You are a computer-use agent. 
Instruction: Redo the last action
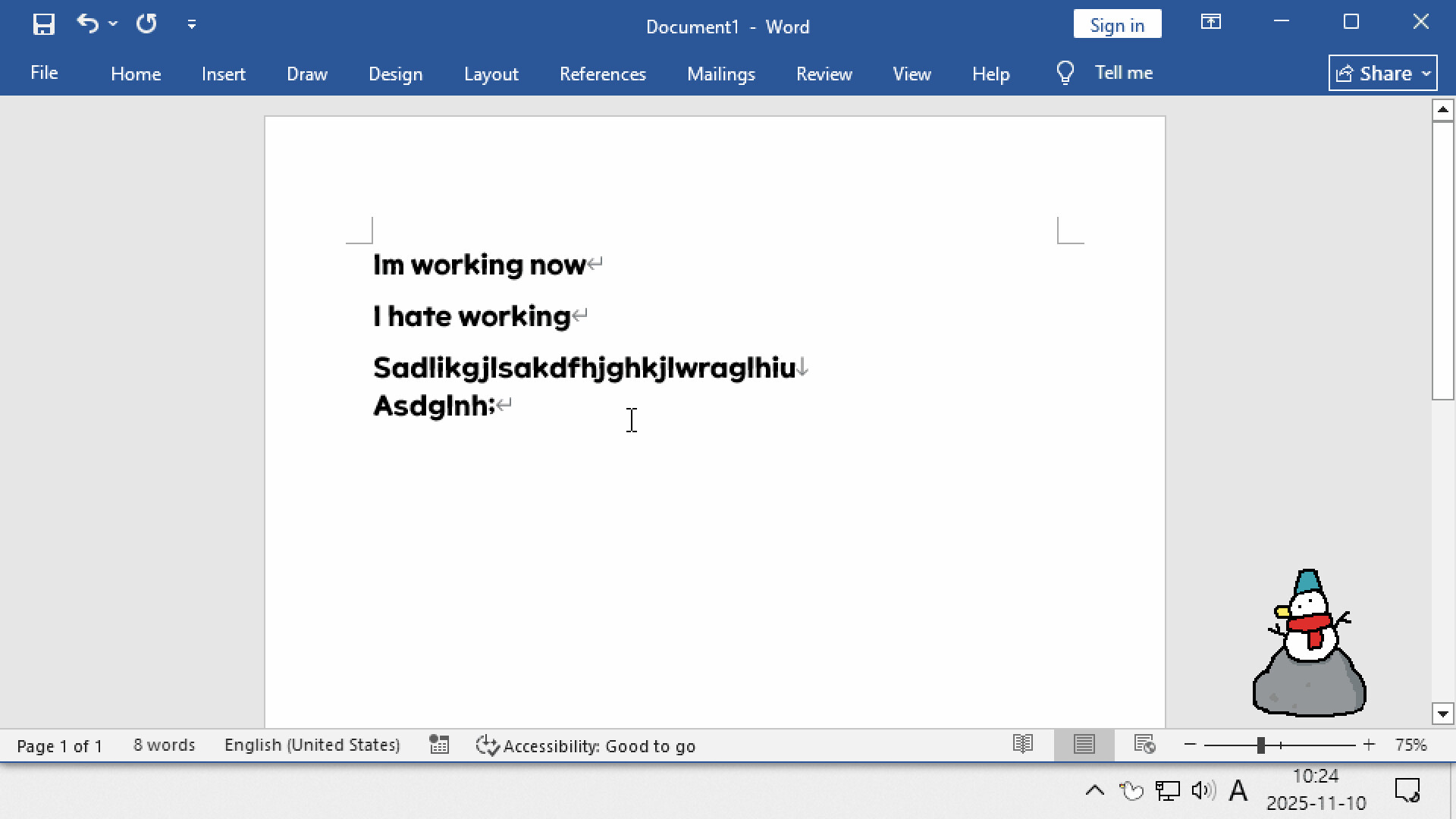point(146,24)
